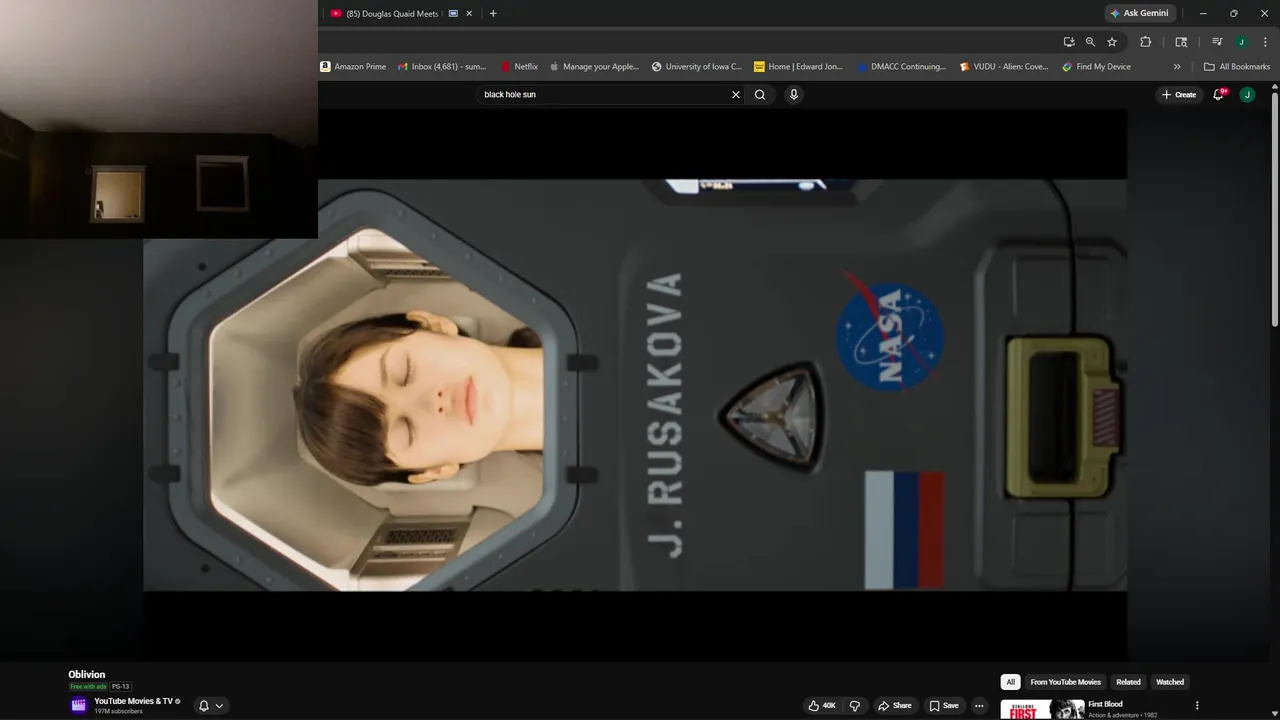Screen dimensions: 1280x720
Task: Open options for the First Blood recommendation
Action: click(1197, 706)
